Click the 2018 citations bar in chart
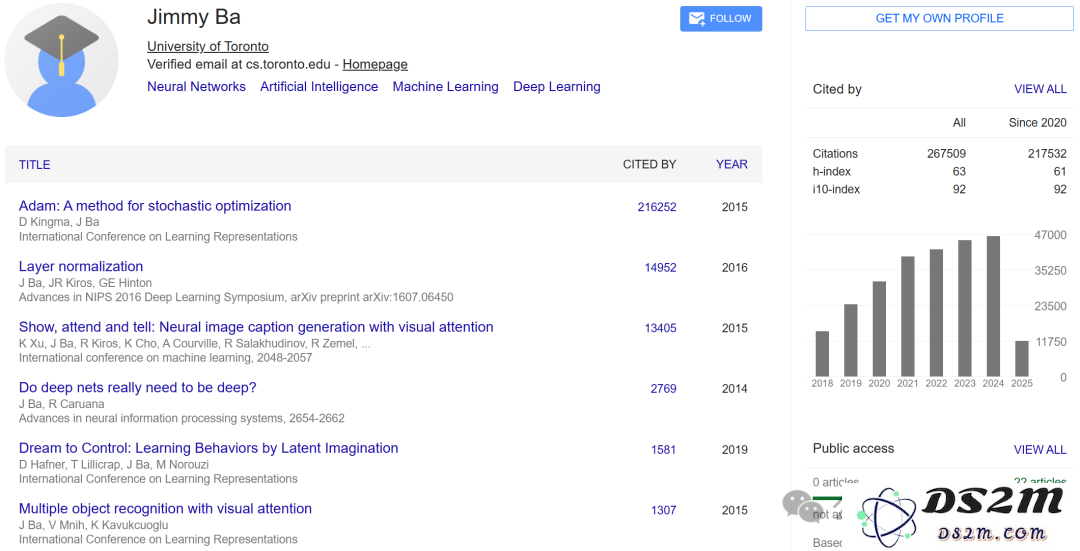 tap(822, 353)
